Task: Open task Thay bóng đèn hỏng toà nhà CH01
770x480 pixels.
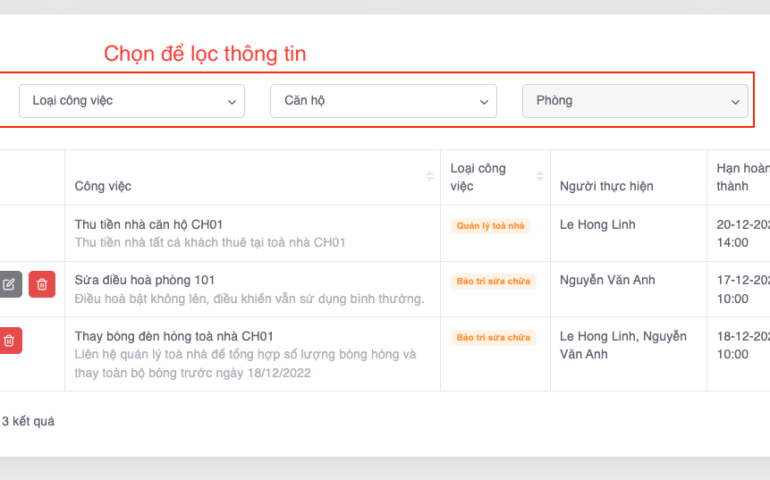Action: point(174,336)
